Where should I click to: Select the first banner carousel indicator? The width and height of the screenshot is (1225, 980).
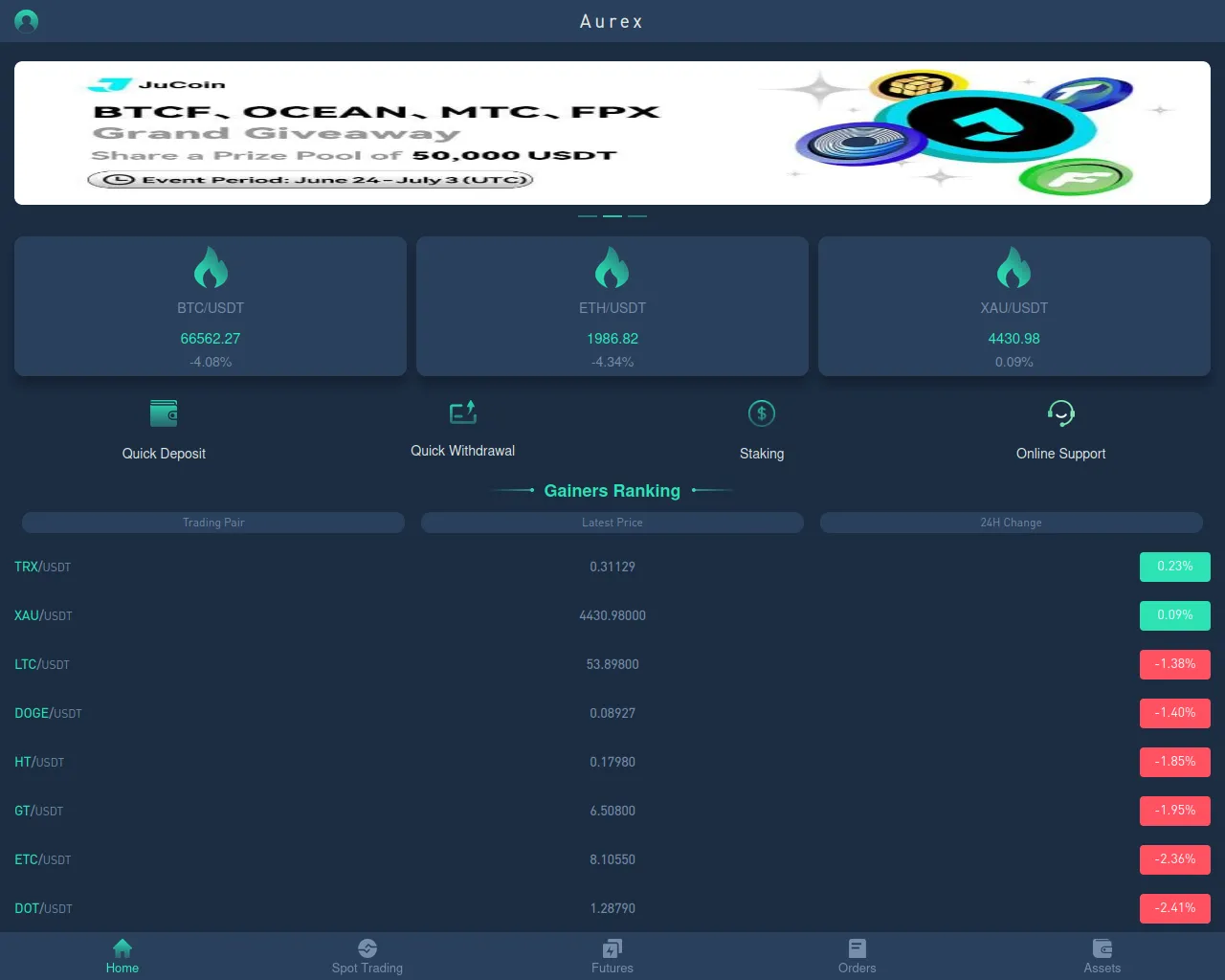tap(588, 216)
